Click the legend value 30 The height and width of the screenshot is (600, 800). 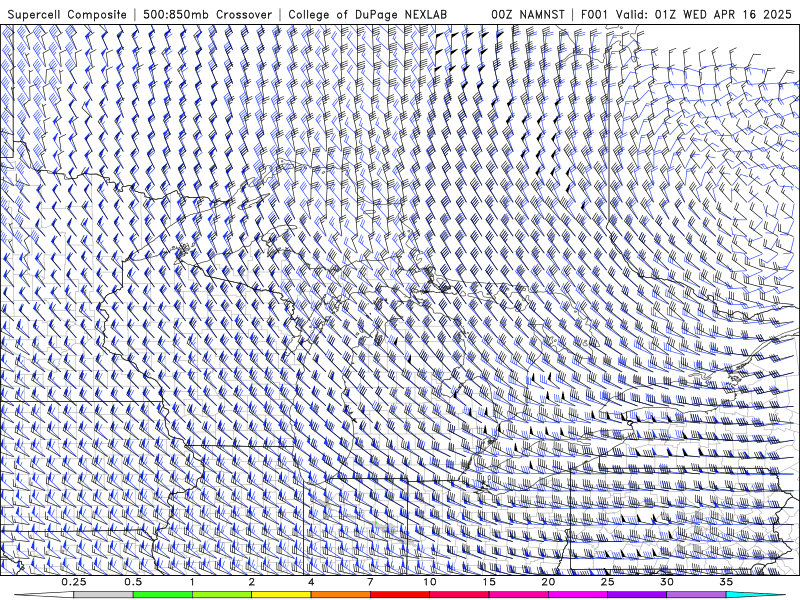coord(667,582)
